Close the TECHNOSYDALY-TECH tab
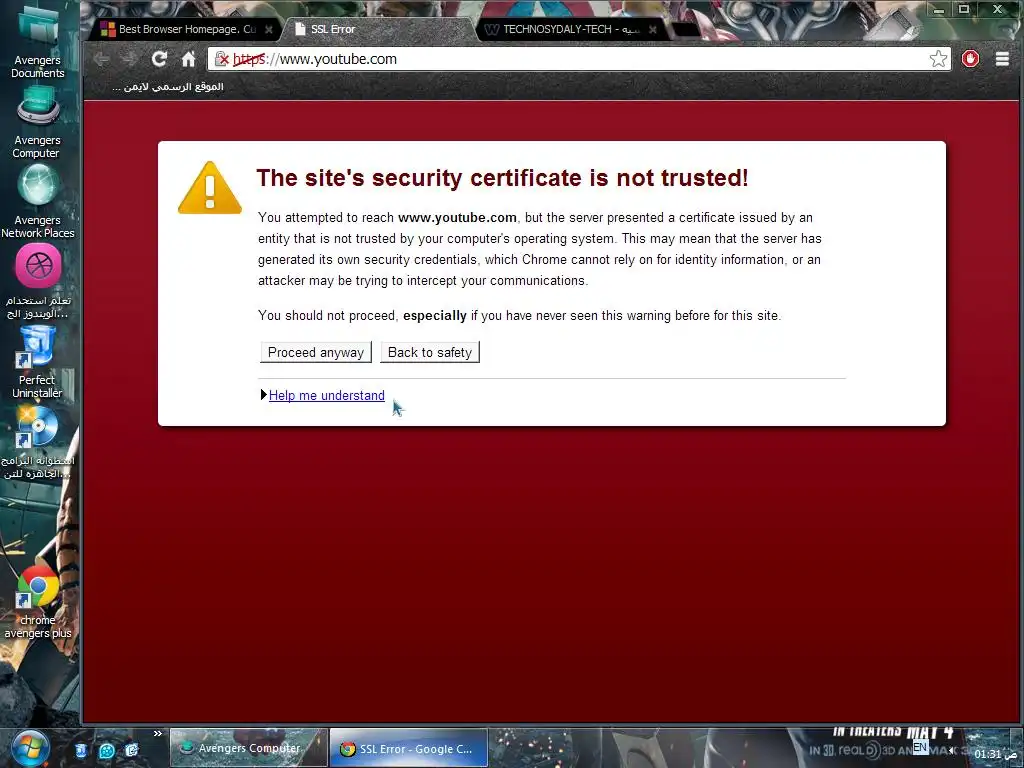 pos(652,29)
